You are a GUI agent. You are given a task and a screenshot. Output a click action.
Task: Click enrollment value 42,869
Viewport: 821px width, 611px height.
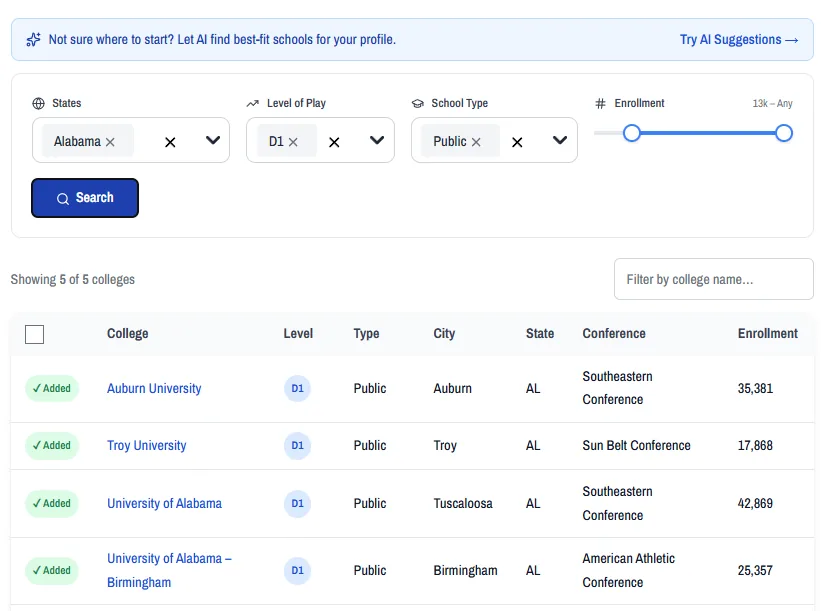(x=755, y=504)
